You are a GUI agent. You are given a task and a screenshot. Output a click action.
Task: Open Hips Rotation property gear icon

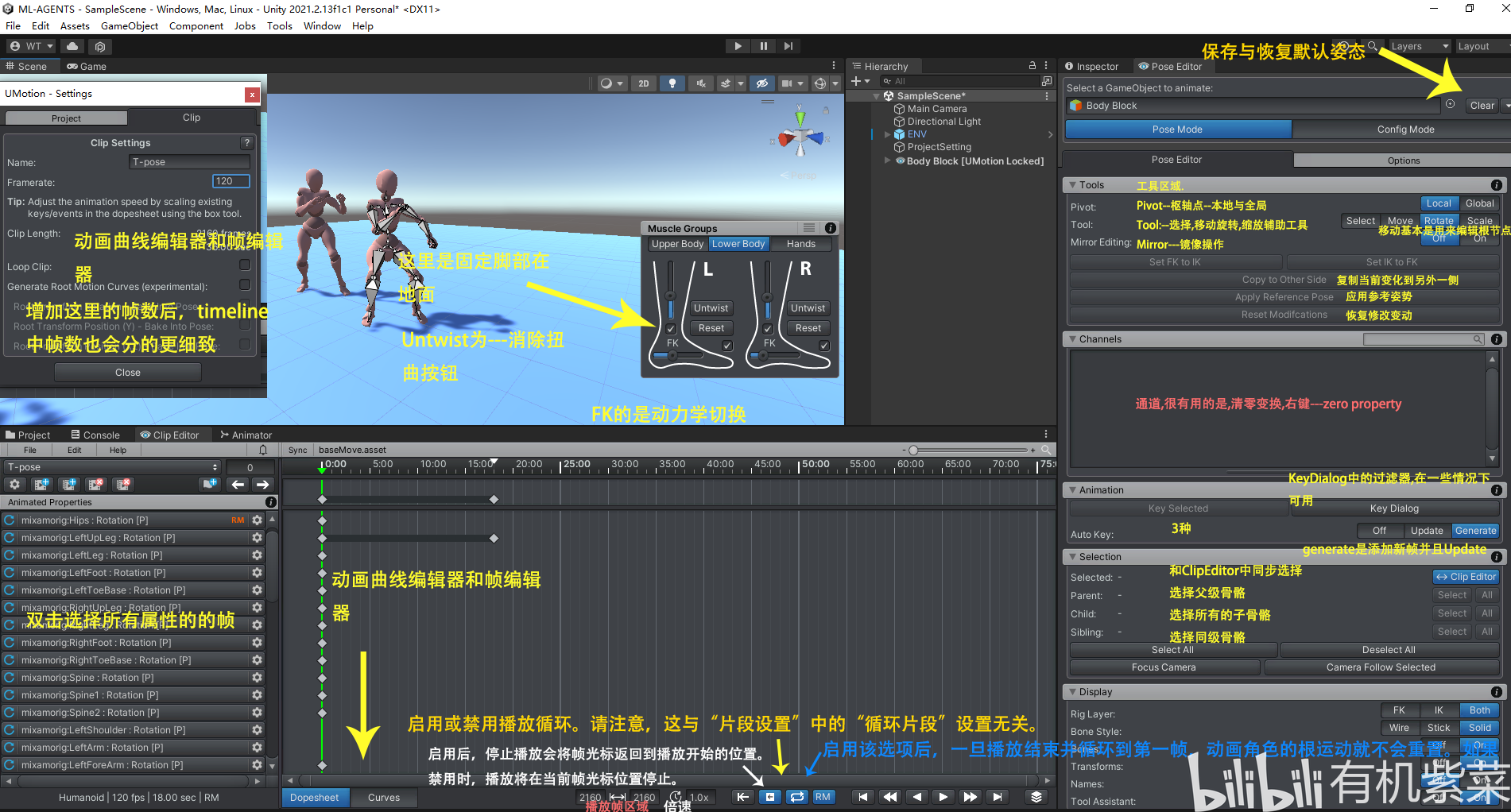click(x=257, y=520)
